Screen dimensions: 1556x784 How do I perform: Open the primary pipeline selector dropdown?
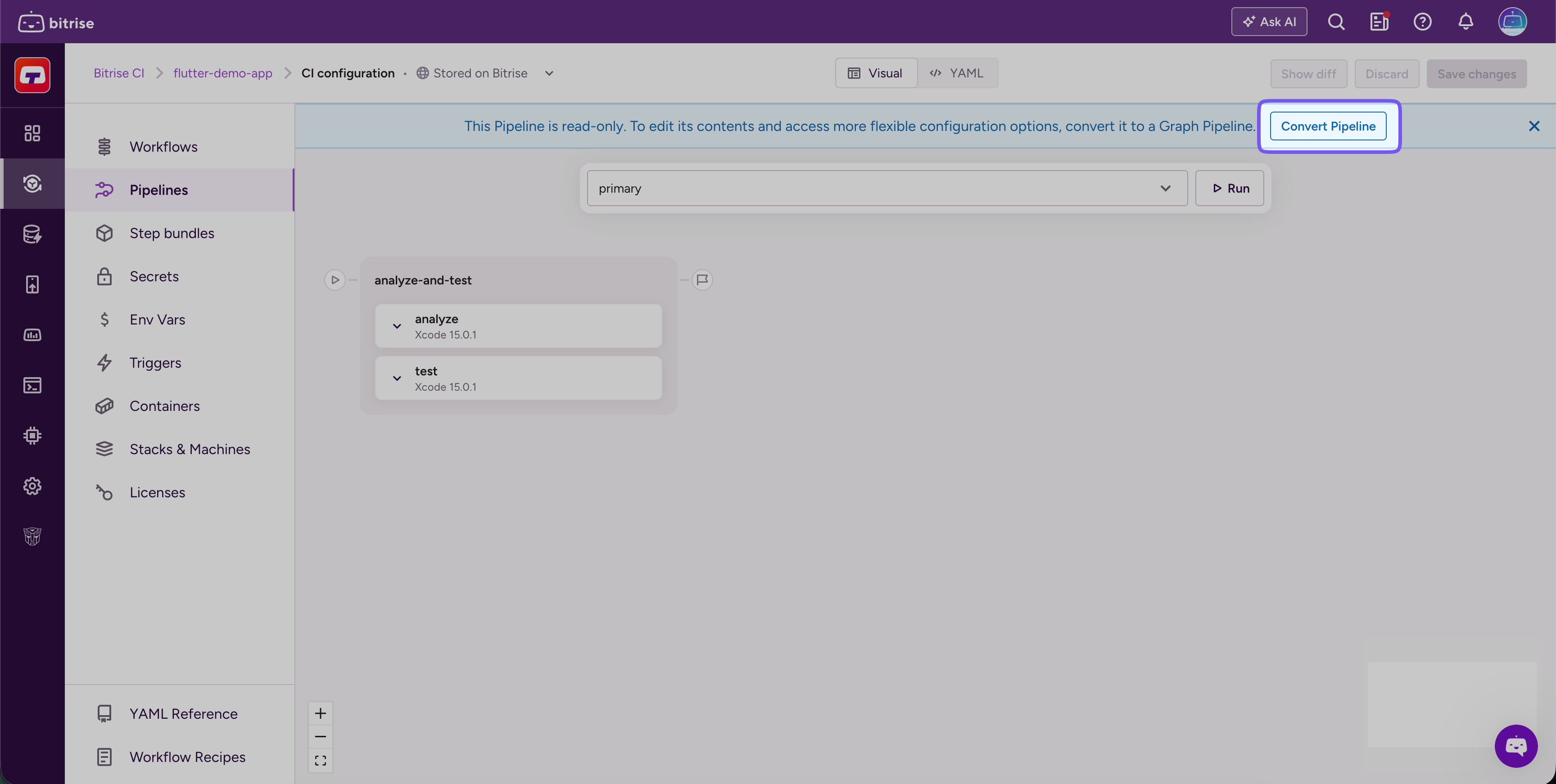tap(887, 189)
